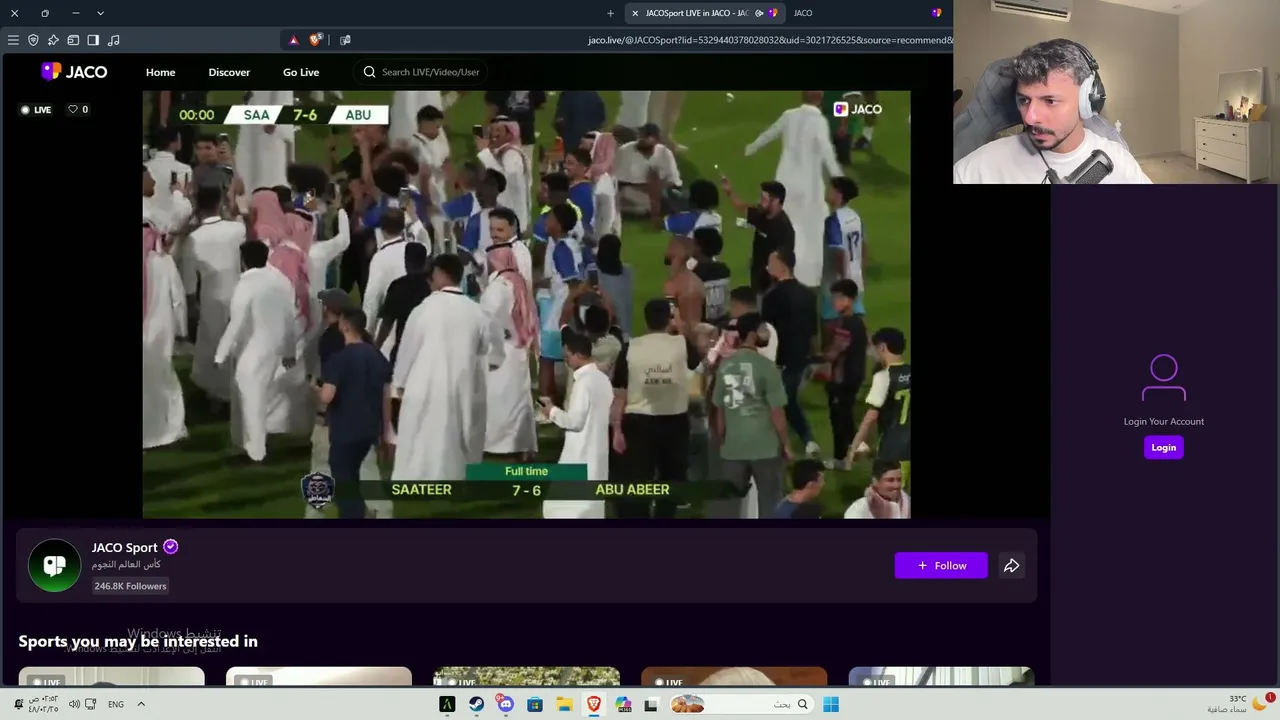1280x720 pixels.
Task: Open the Steam taskbar icon
Action: [x=476, y=704]
